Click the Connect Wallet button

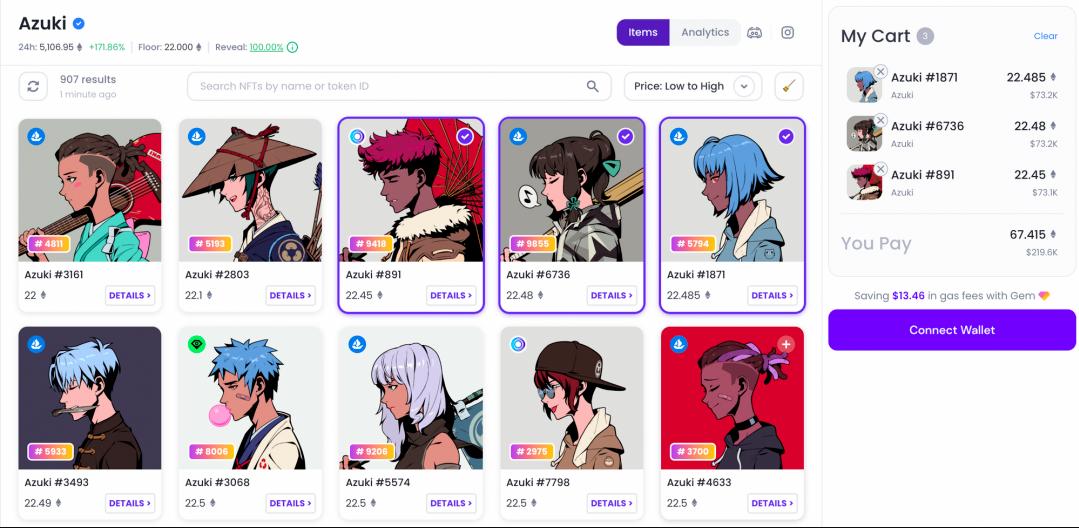click(952, 330)
